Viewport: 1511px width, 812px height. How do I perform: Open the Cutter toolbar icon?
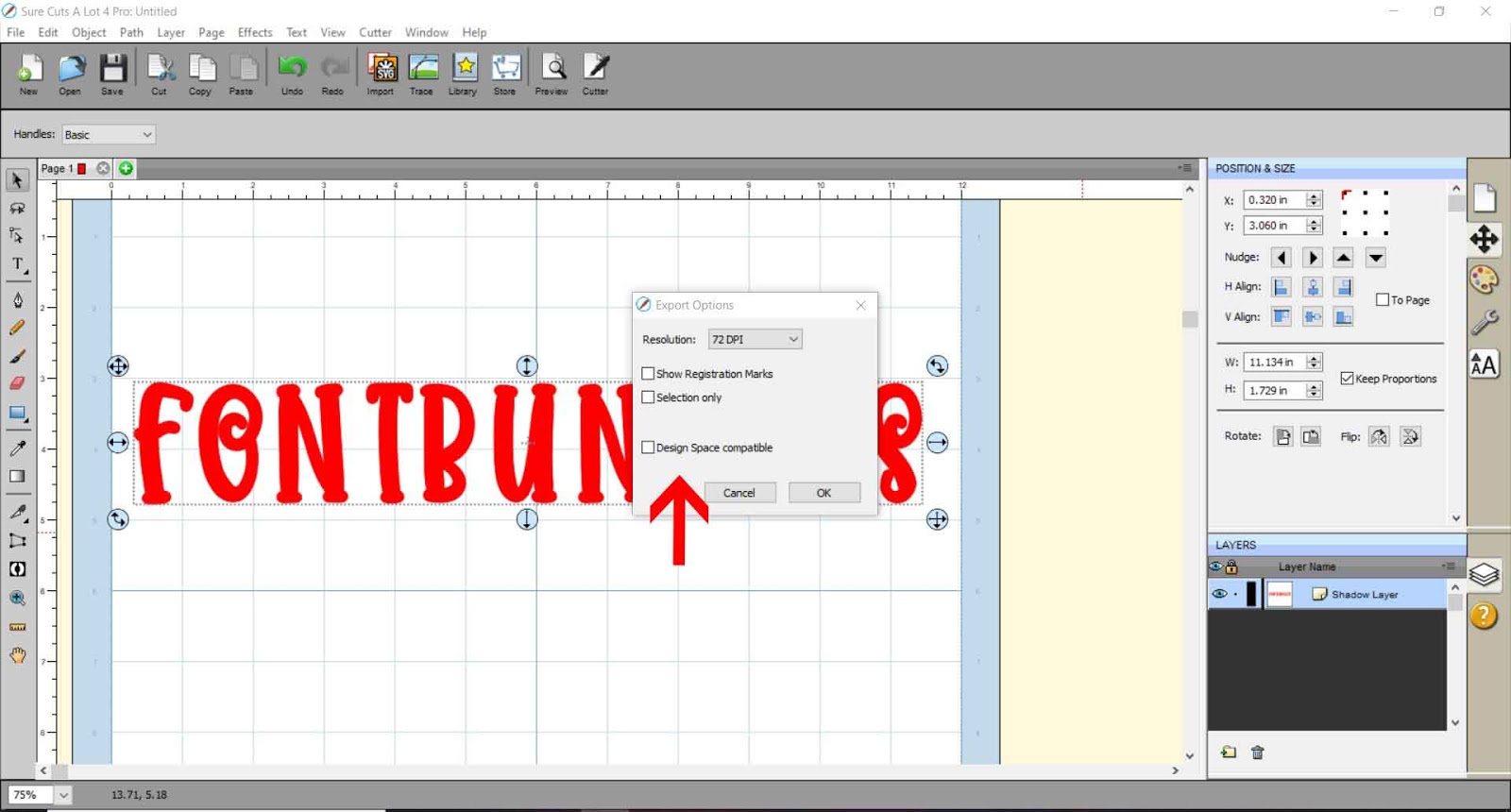pos(596,74)
